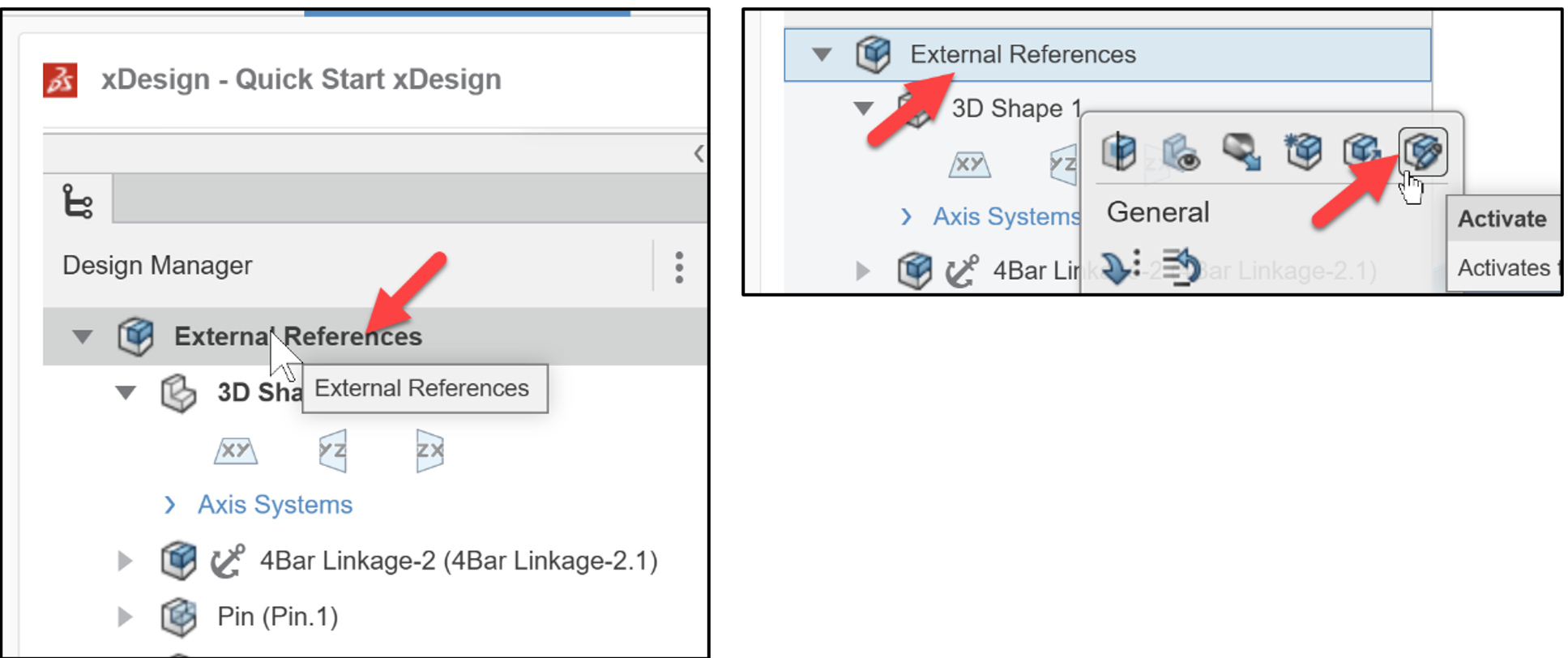Select the XY plane icon
Screen dimensions: 1568x658
coord(236,451)
